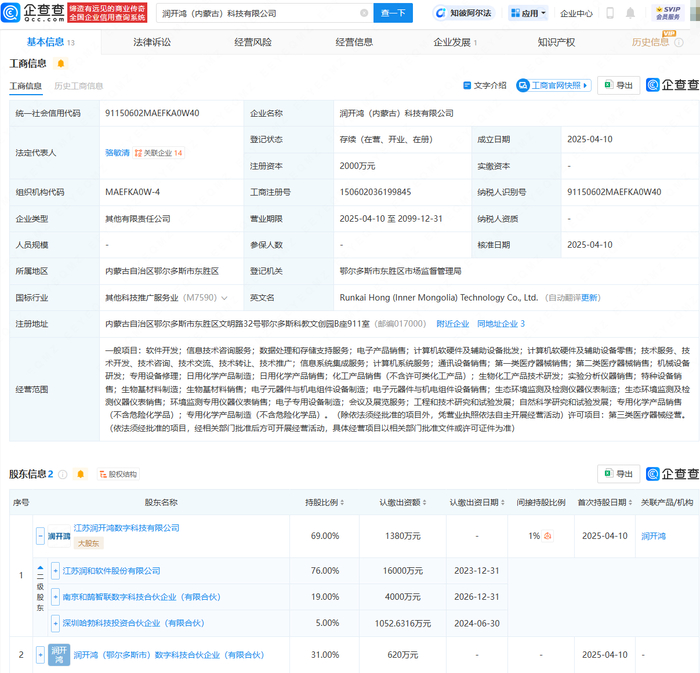Go to 企业中心
The width and height of the screenshot is (700, 673).
point(576,13)
